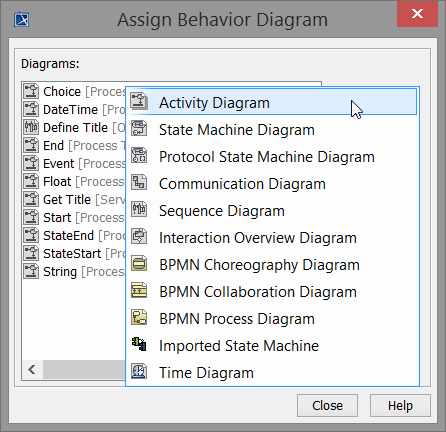This screenshot has height=432, width=446.
Task: Click the horizontal scrollbar left arrow
Action: pyautogui.click(x=32, y=369)
